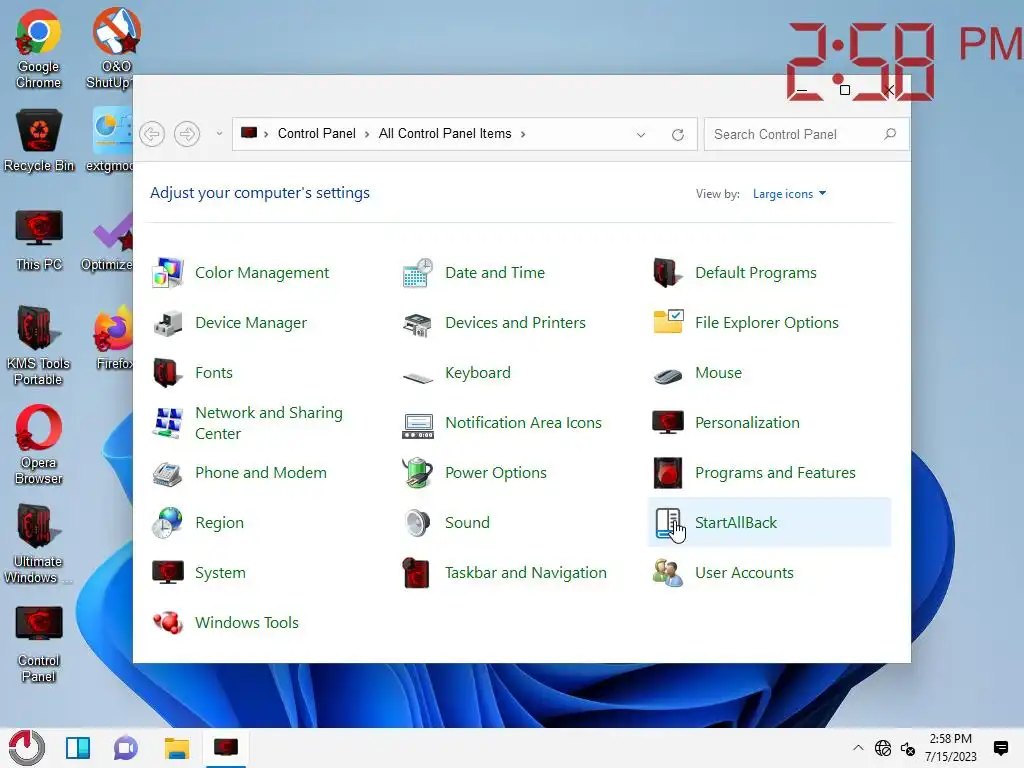Open the View by Large icons dropdown
This screenshot has width=1024, height=768.
pyautogui.click(x=790, y=194)
